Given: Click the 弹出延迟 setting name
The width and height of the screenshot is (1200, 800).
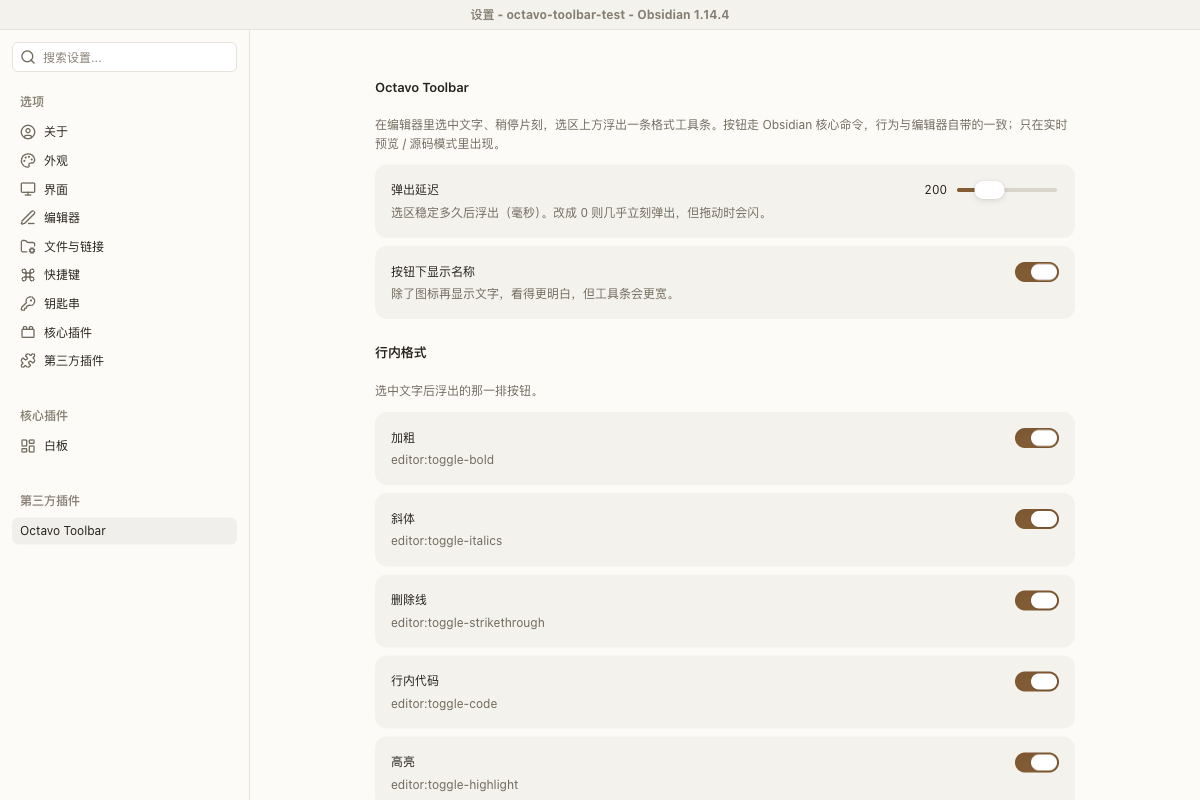Looking at the screenshot, I should (415, 190).
